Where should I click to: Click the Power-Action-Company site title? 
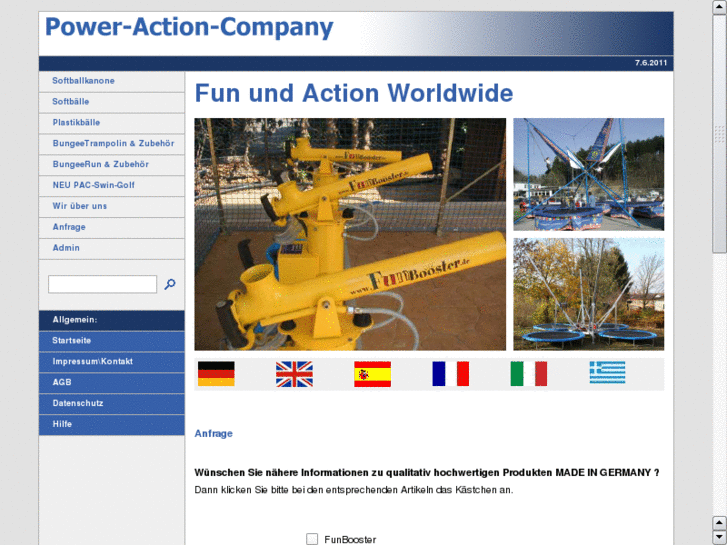pyautogui.click(x=189, y=27)
